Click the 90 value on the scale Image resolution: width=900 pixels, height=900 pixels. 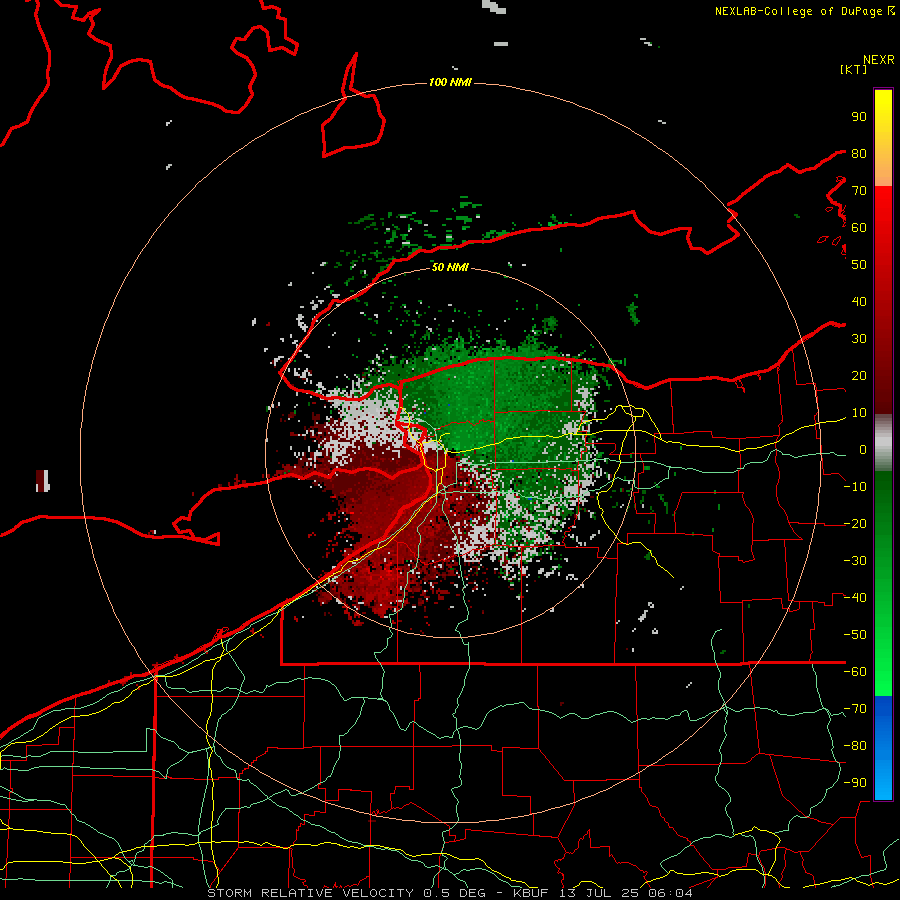coord(859,117)
